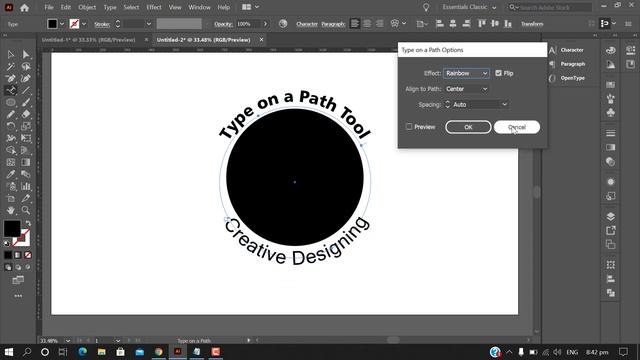Click the Opacity 100% field
640x360 pixels.
pyautogui.click(x=249, y=24)
